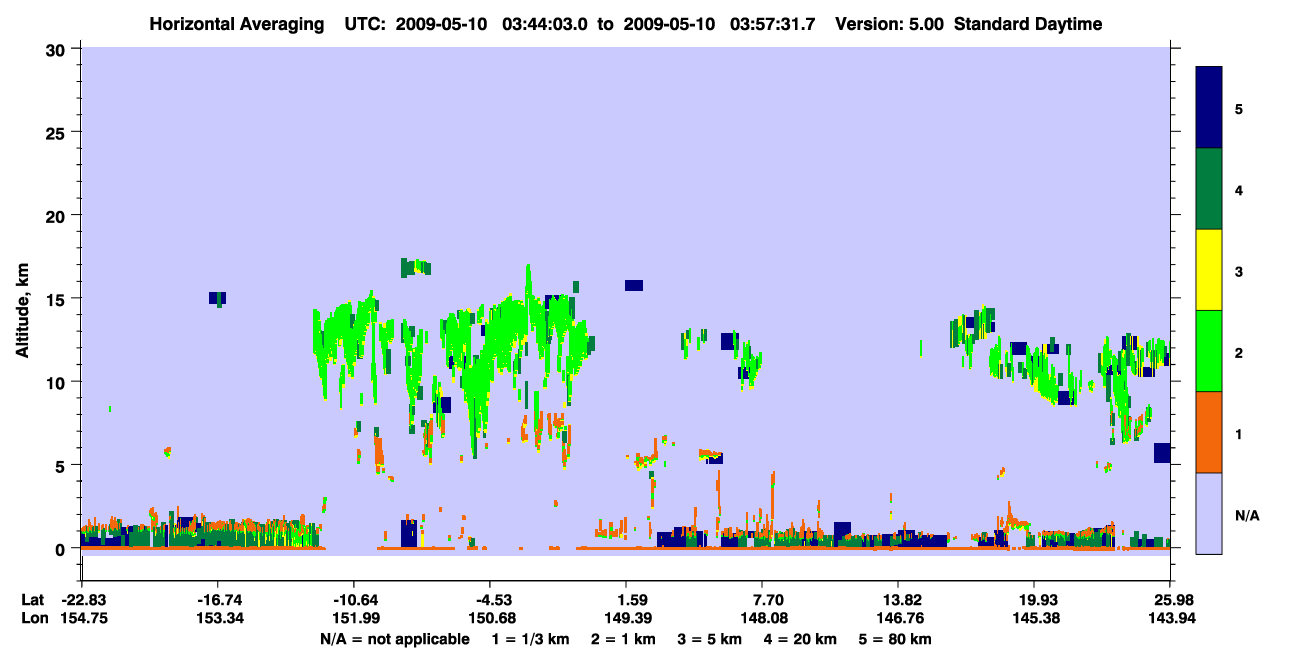The width and height of the screenshot is (1300, 667).
Task: Click the longitude value 153.34
Action: click(218, 618)
